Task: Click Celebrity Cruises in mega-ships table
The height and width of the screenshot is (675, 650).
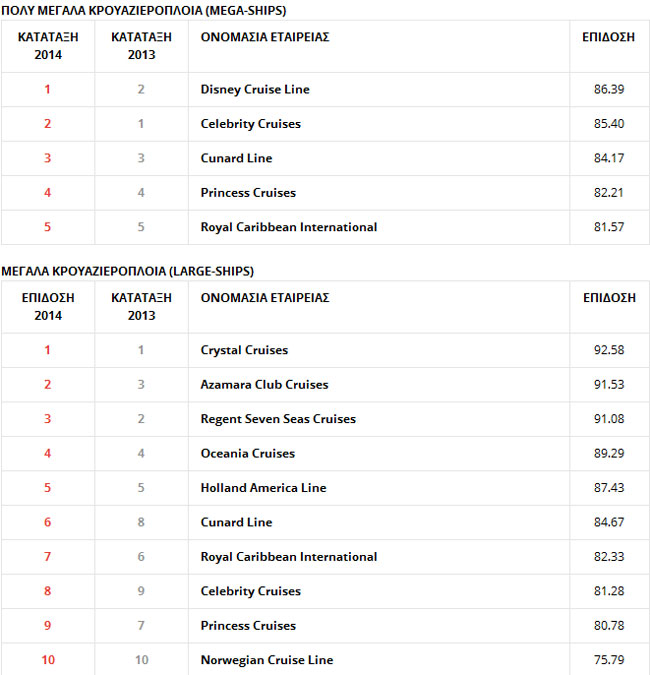Action: [x=250, y=124]
